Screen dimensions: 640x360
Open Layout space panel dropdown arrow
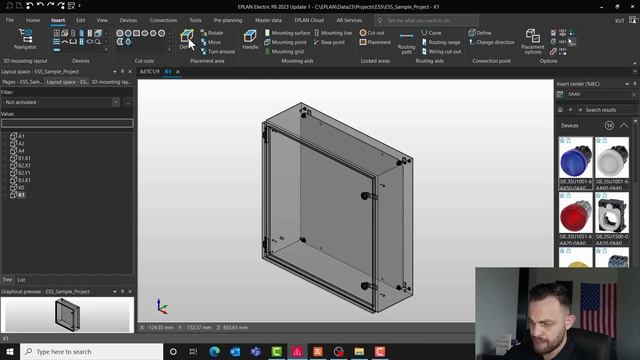coord(115,71)
